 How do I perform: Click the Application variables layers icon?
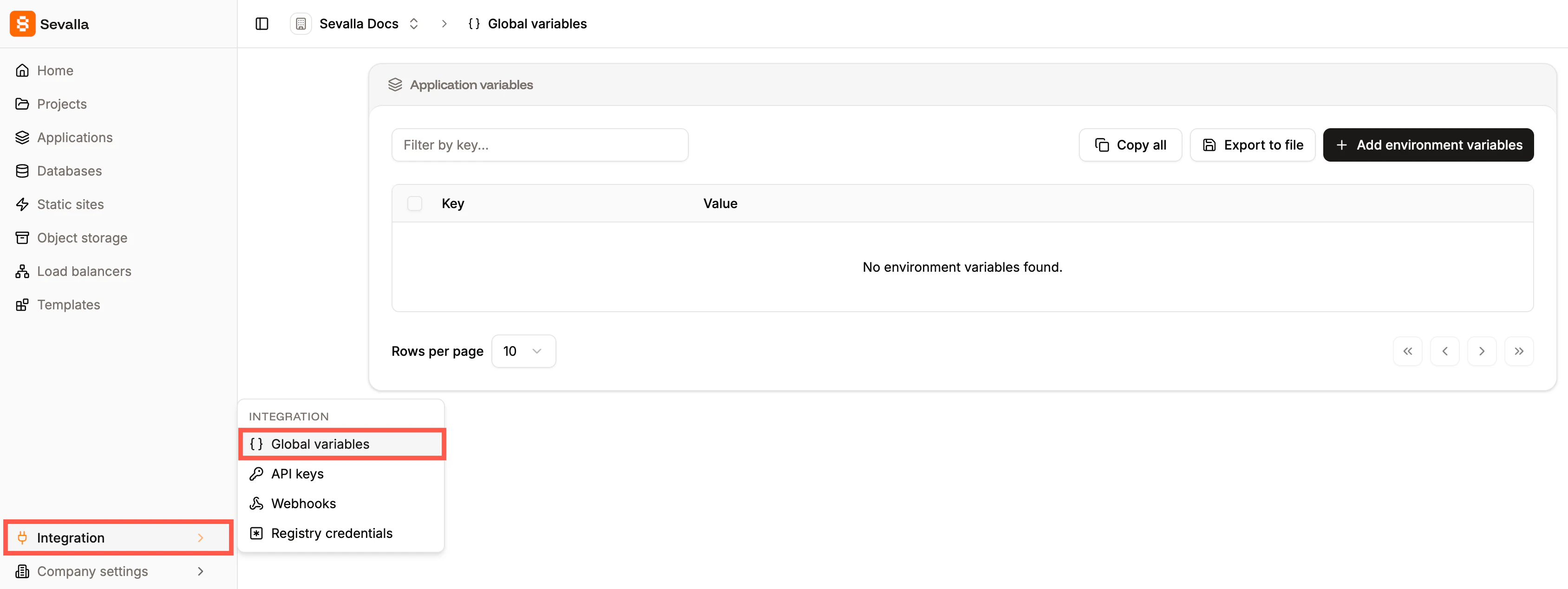pyautogui.click(x=395, y=85)
